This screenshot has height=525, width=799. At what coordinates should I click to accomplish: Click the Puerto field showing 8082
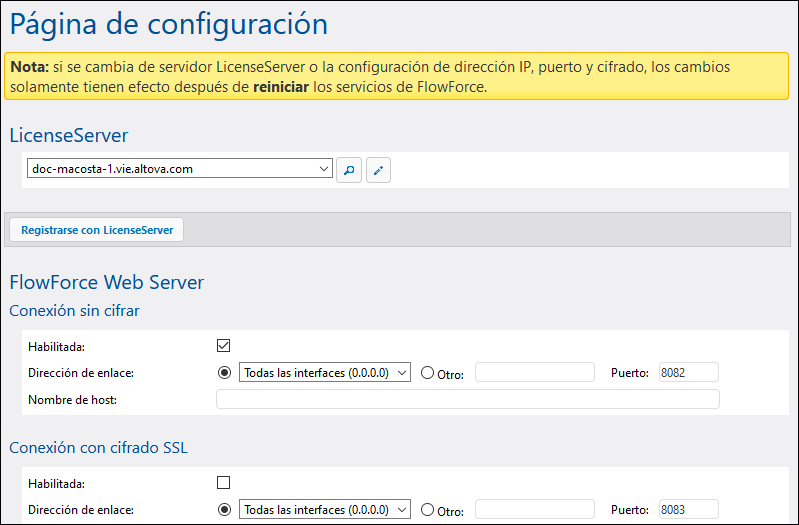pos(688,372)
